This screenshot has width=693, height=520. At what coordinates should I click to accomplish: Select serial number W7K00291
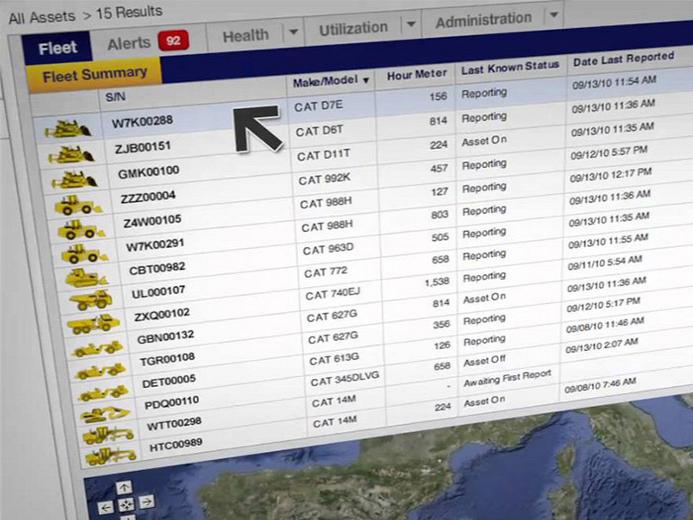pos(155,245)
